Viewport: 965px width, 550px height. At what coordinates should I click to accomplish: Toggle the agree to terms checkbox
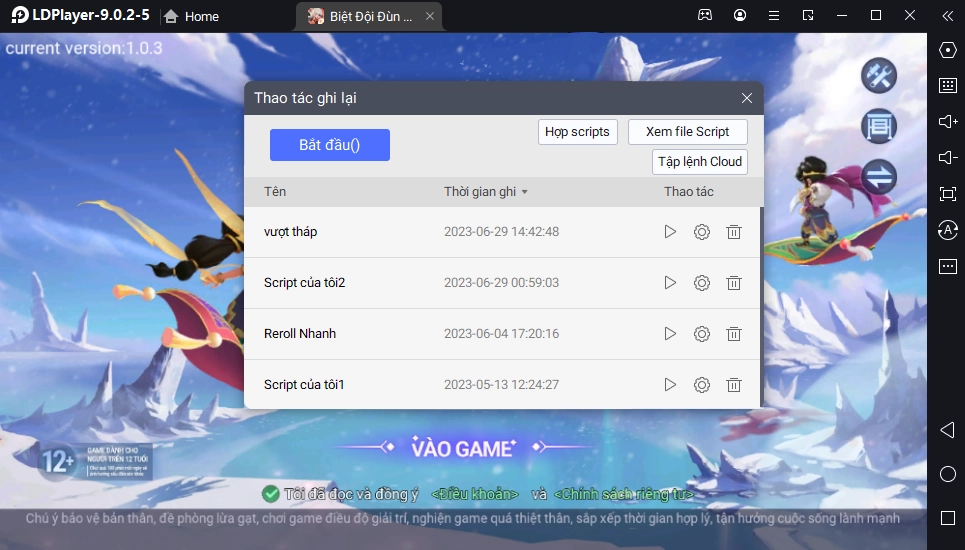click(270, 493)
